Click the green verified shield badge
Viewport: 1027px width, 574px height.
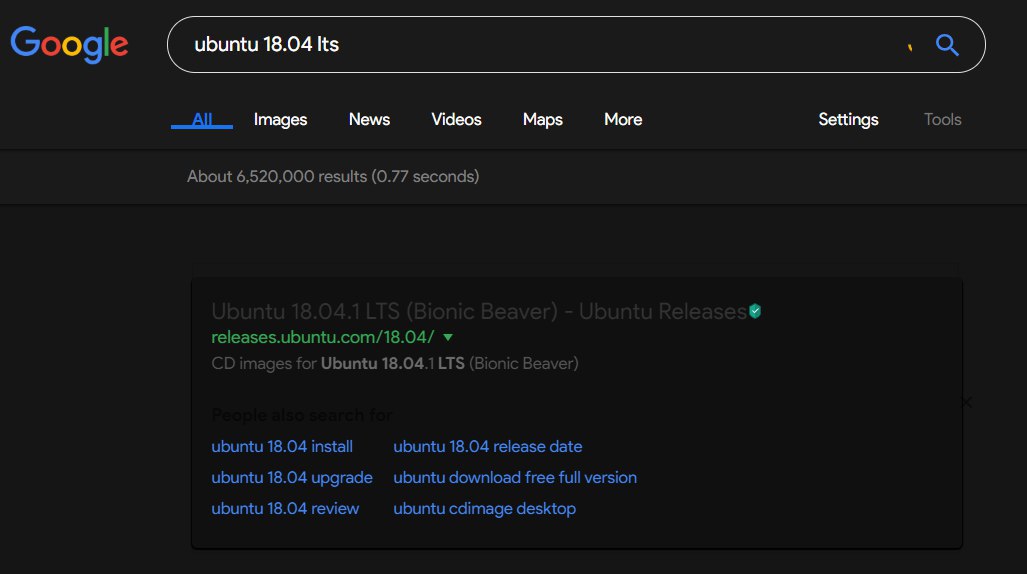coord(755,311)
